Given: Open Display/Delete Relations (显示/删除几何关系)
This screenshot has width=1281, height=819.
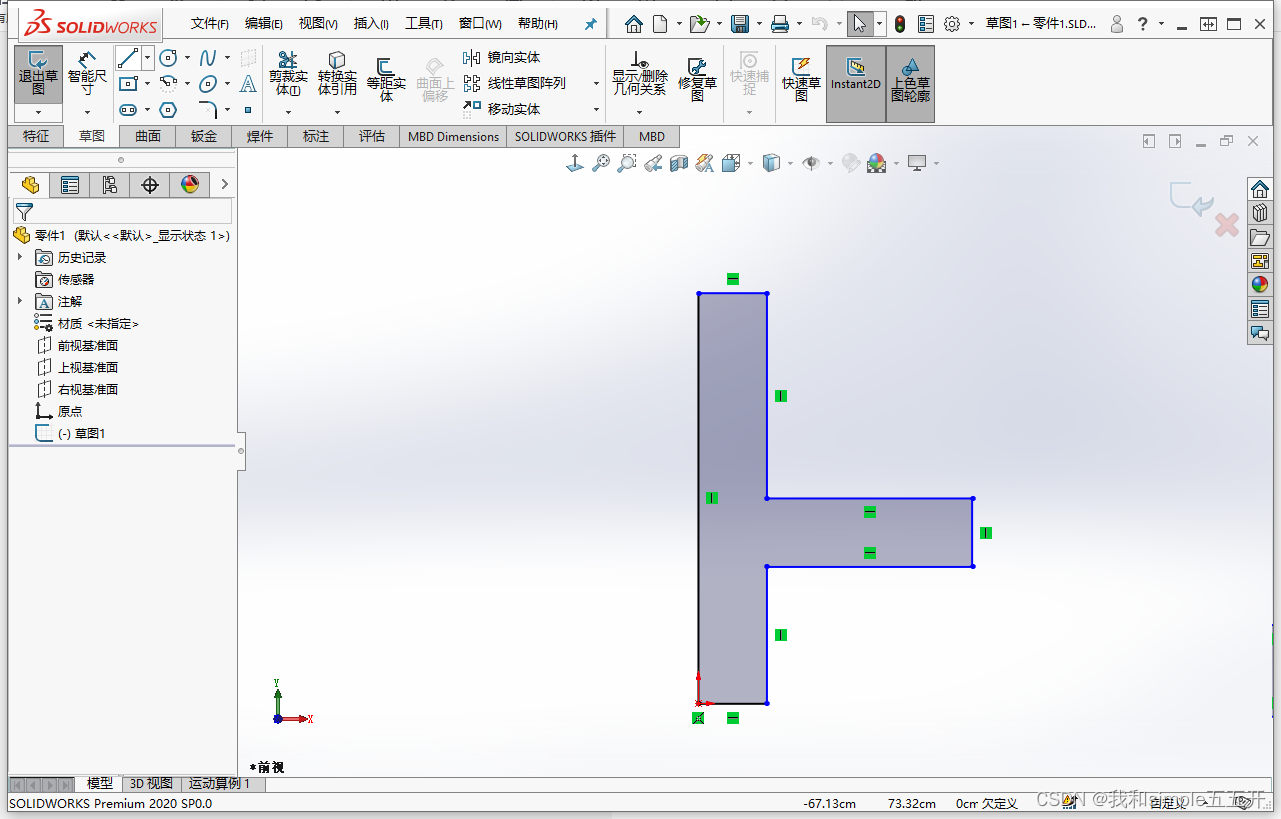Looking at the screenshot, I should (640, 75).
